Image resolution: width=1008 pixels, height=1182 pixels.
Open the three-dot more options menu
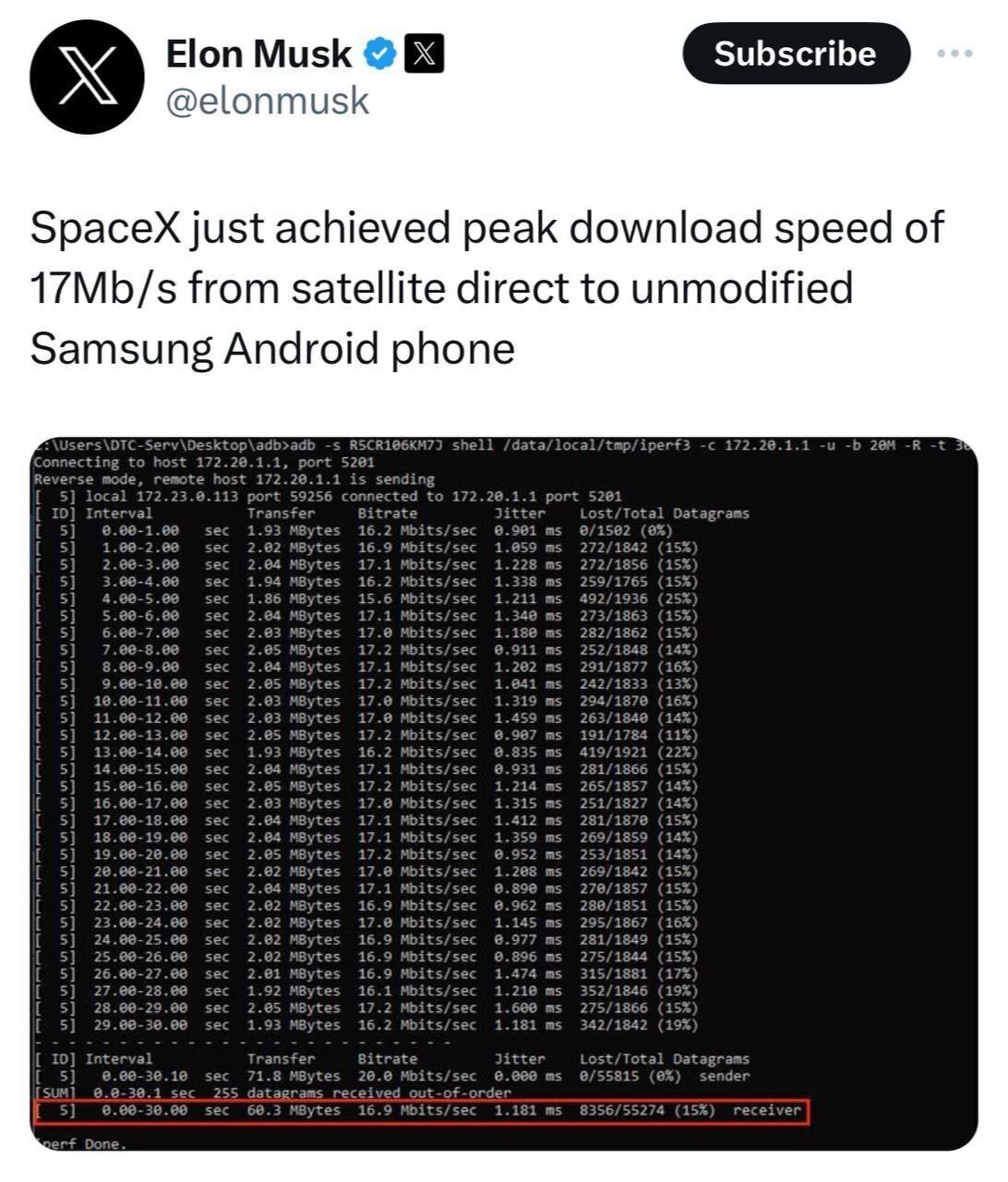coord(954,54)
